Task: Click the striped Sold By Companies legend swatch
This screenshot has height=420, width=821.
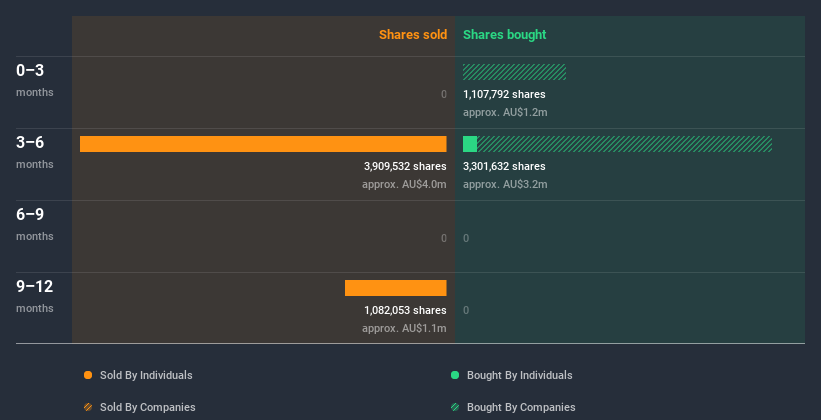Action: point(88,407)
